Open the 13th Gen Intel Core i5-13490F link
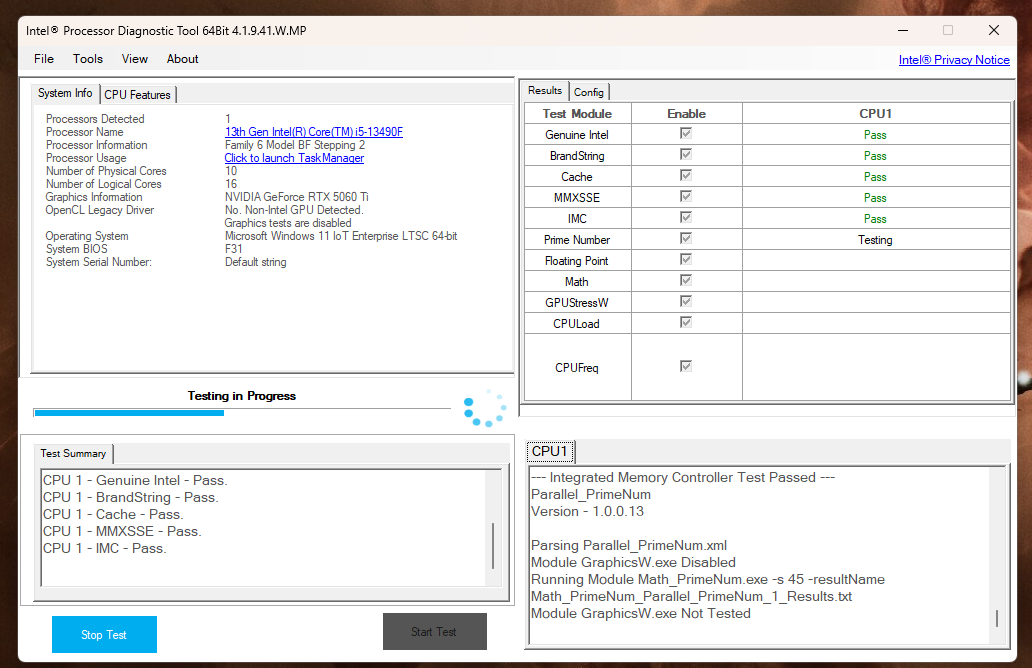 (314, 132)
